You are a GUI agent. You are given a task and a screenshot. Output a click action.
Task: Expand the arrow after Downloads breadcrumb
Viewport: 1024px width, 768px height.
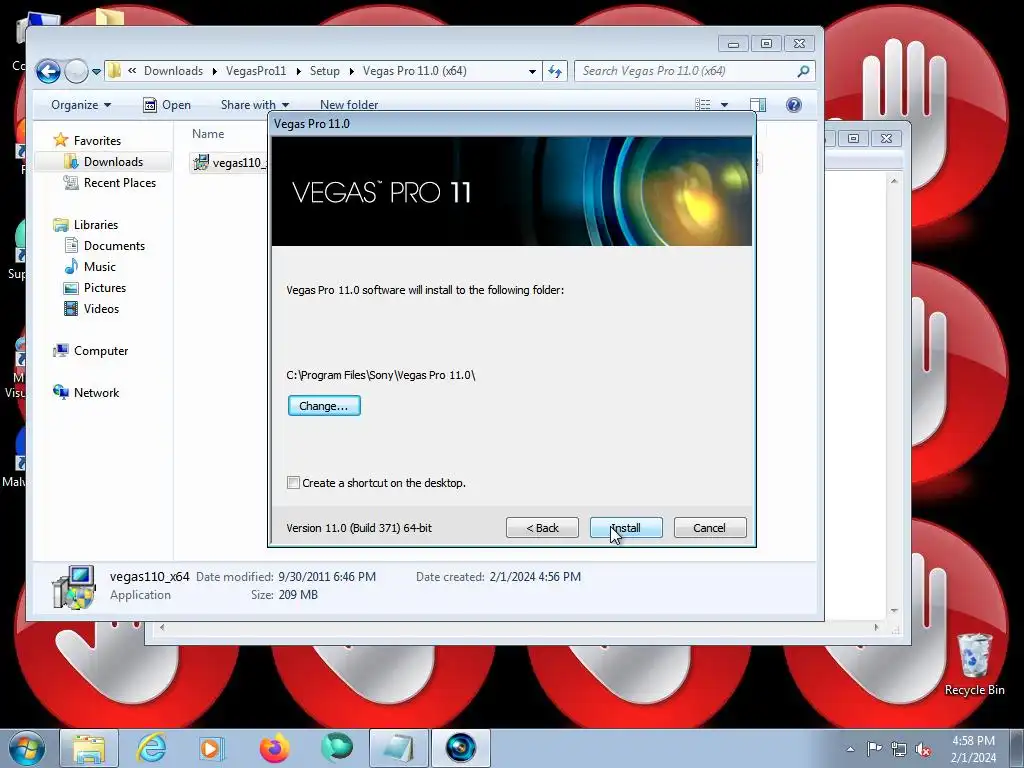[214, 71]
